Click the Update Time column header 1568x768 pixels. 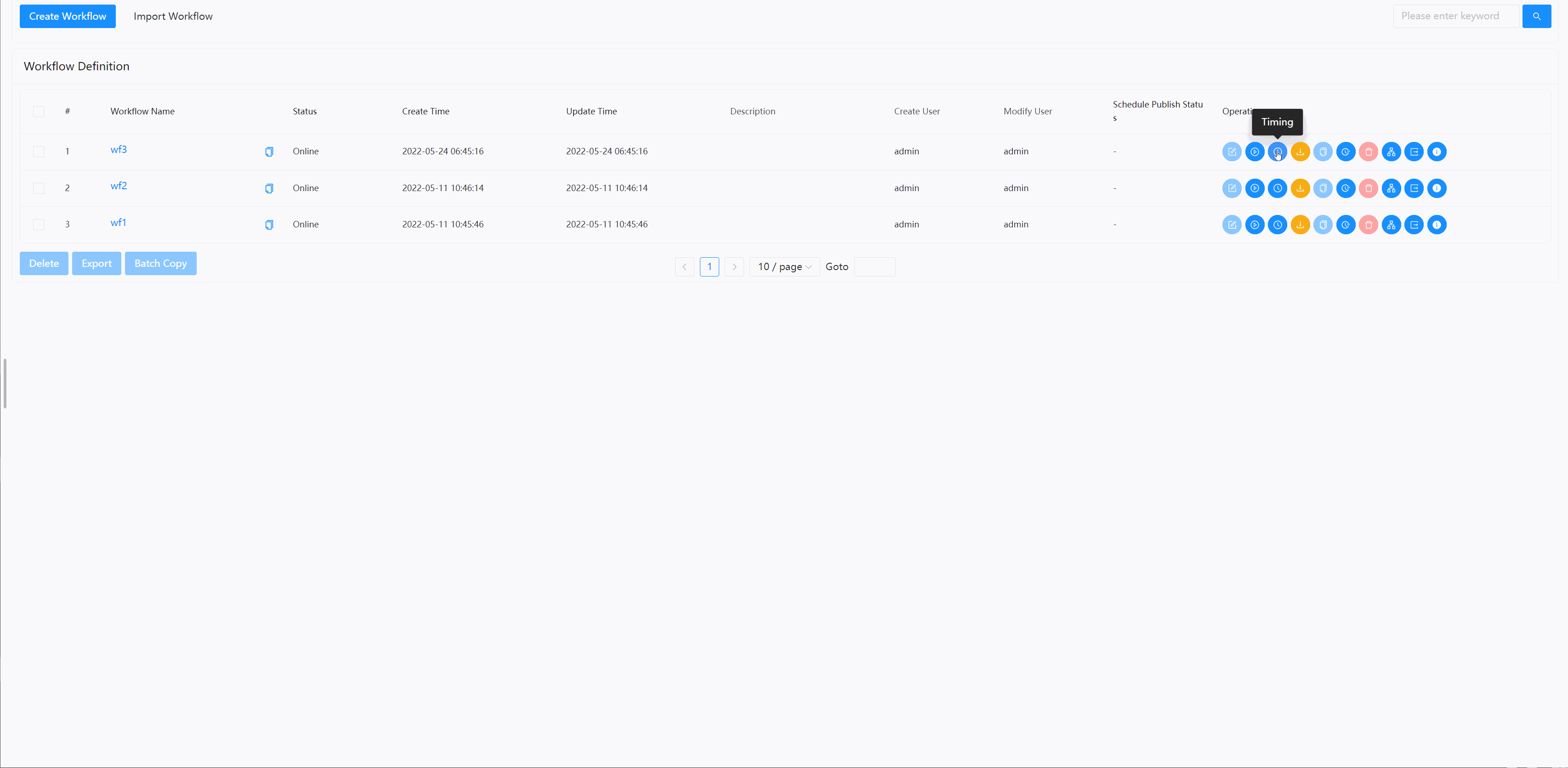pyautogui.click(x=591, y=111)
